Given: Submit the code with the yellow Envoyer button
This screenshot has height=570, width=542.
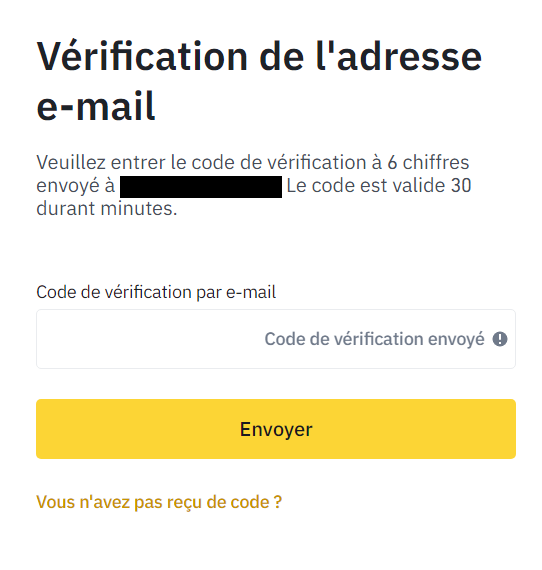Looking at the screenshot, I should [x=276, y=429].
